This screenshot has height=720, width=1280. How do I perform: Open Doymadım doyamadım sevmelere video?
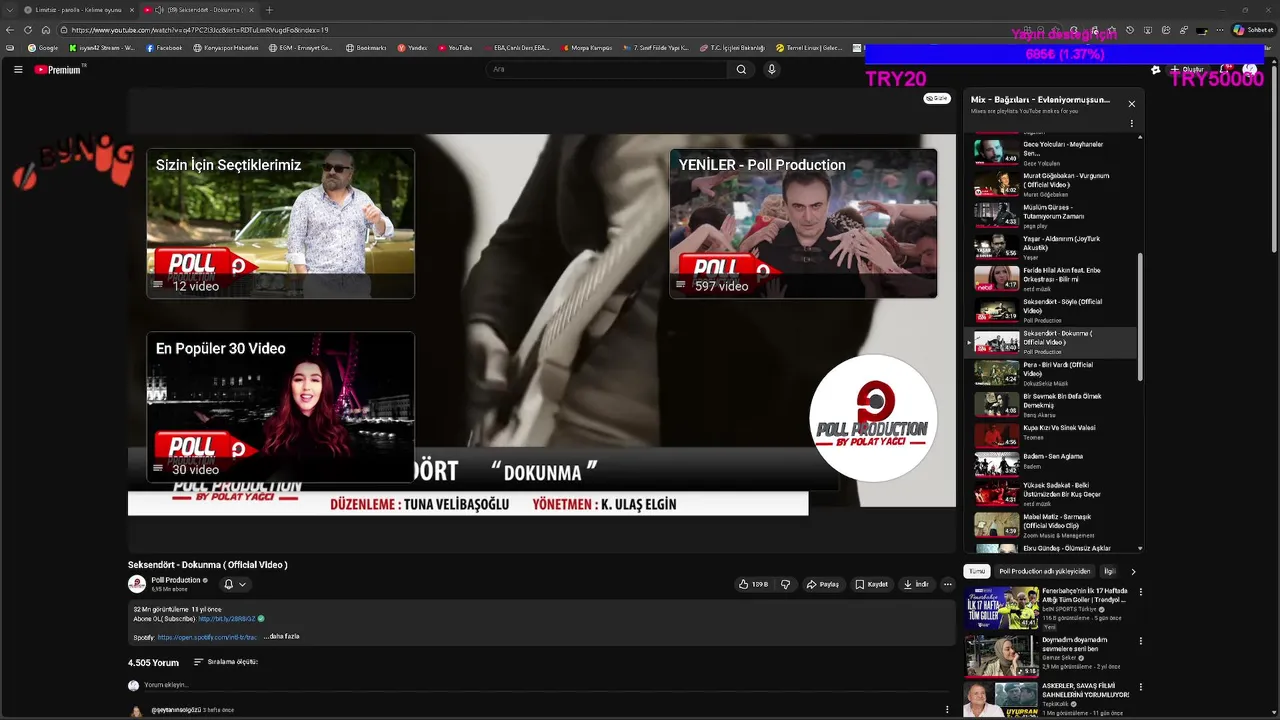coord(1048,656)
